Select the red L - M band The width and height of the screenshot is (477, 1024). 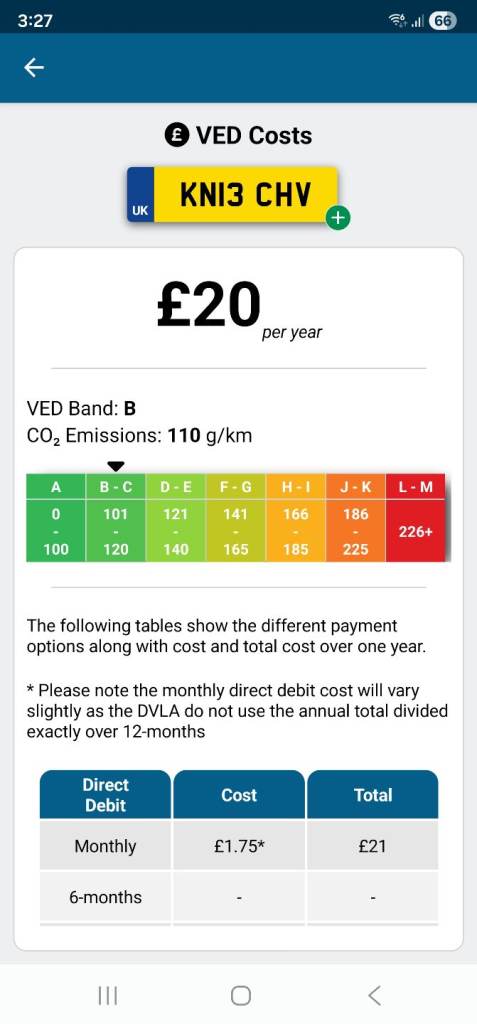416,517
